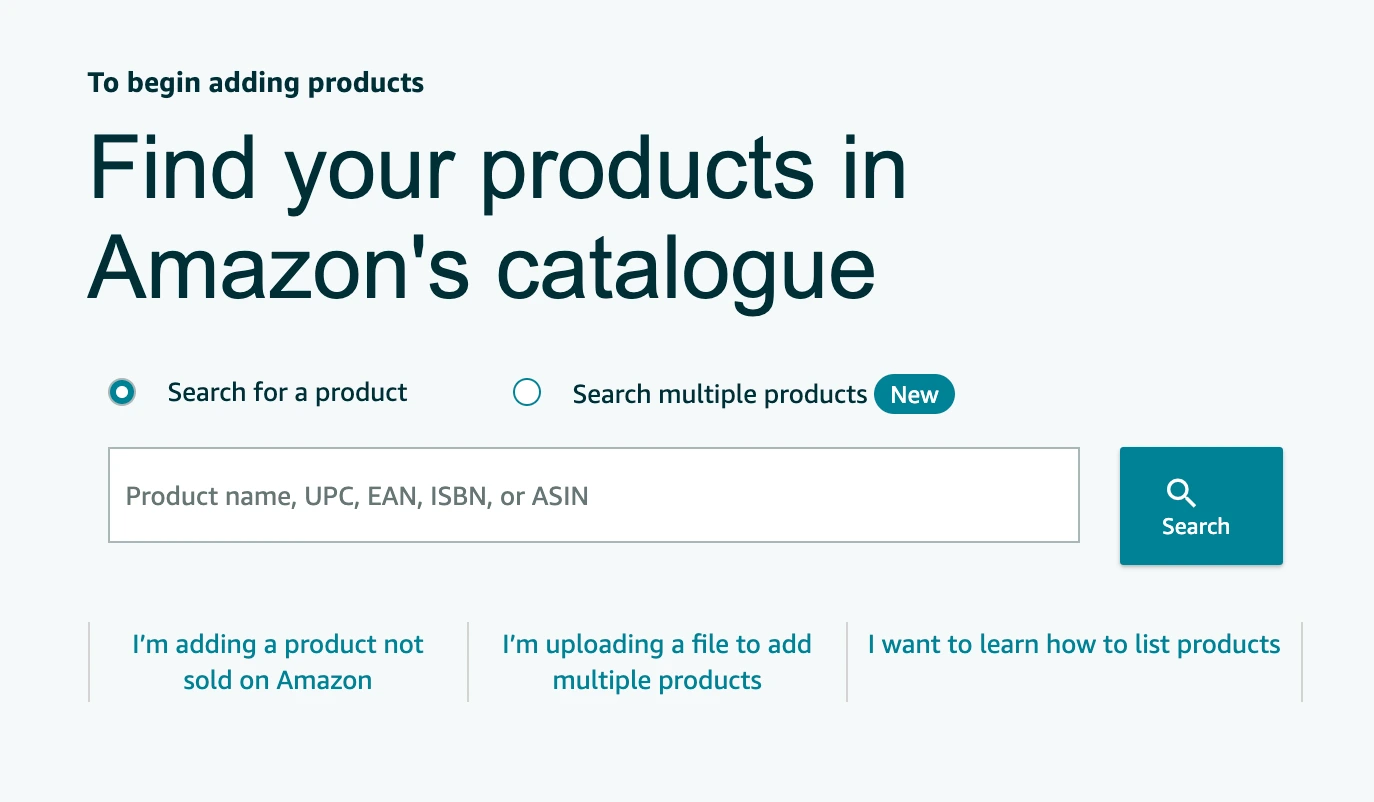The image size is (1374, 802).
Task: Select the 'Search multiple products' radio button
Action: 527,393
